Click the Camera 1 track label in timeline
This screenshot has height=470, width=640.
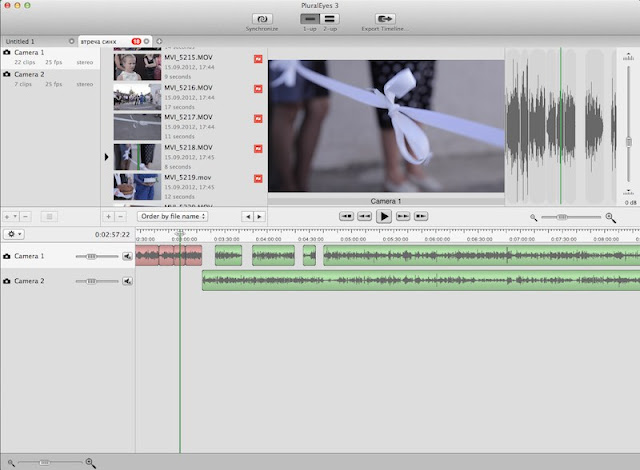pyautogui.click(x=29, y=256)
